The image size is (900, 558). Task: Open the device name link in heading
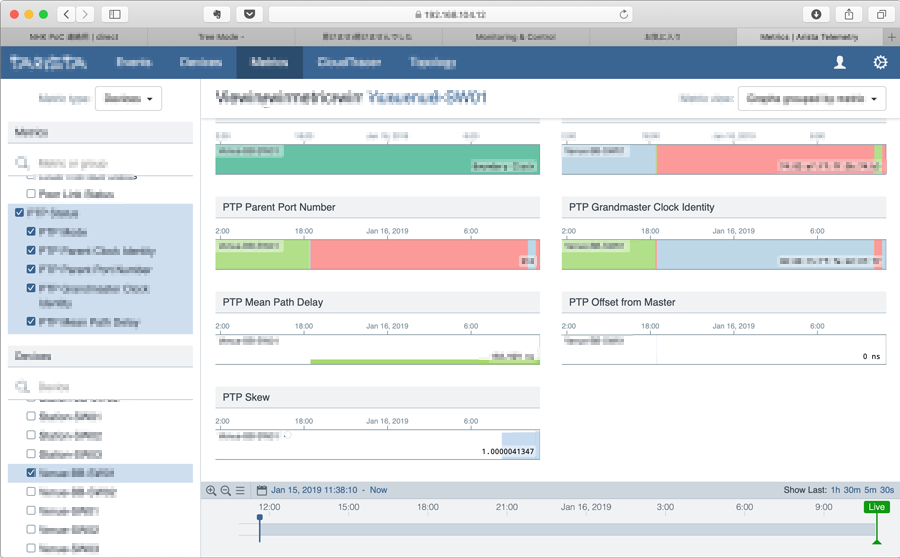pyautogui.click(x=426, y=98)
